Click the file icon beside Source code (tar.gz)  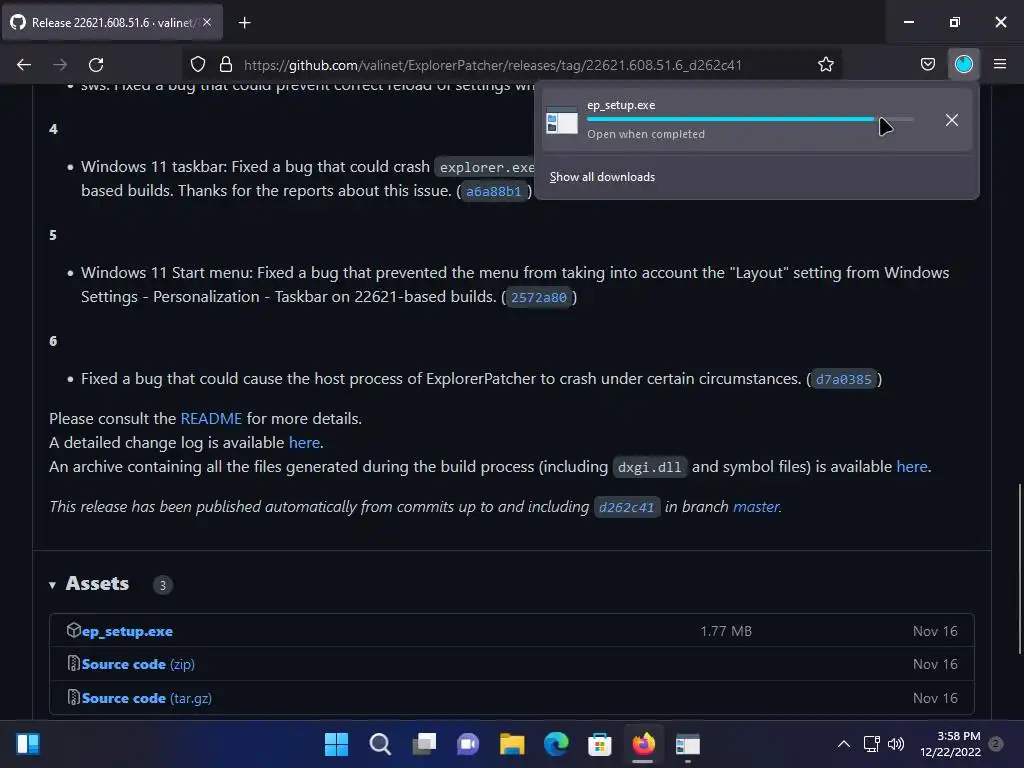click(73, 697)
